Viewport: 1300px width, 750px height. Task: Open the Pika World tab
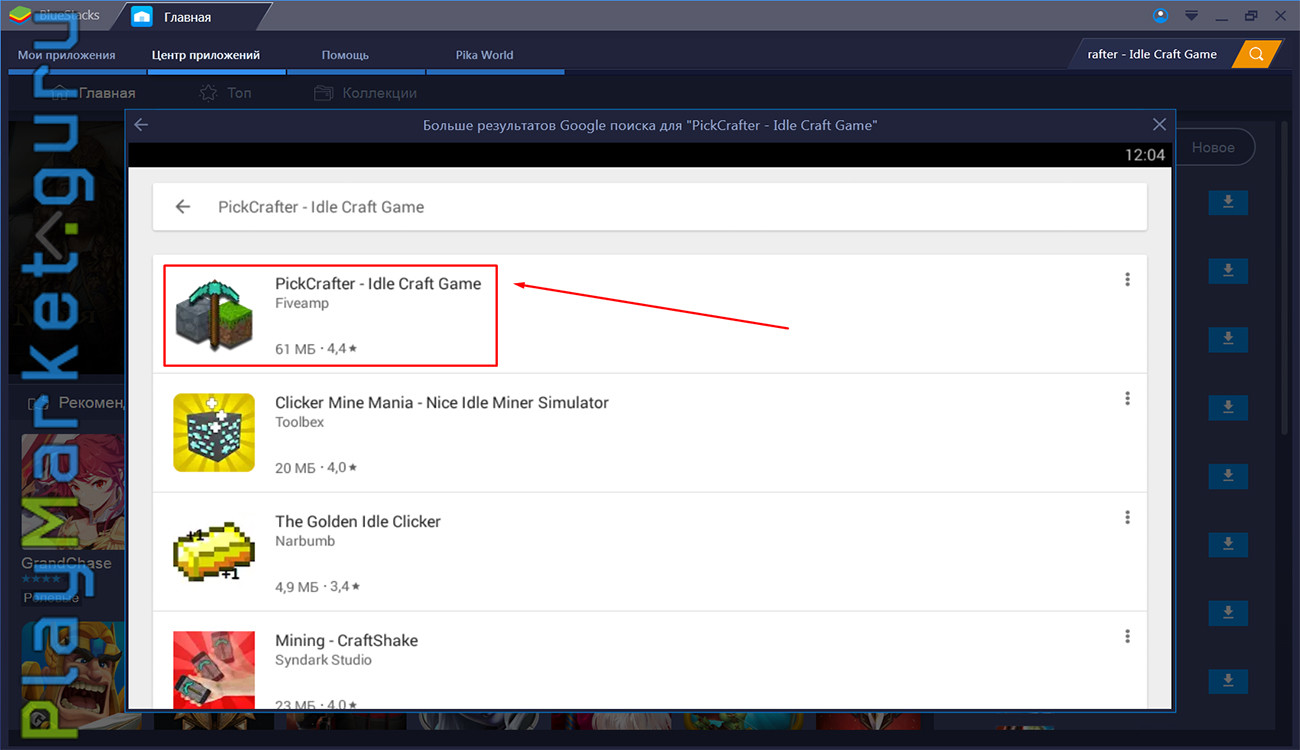484,55
